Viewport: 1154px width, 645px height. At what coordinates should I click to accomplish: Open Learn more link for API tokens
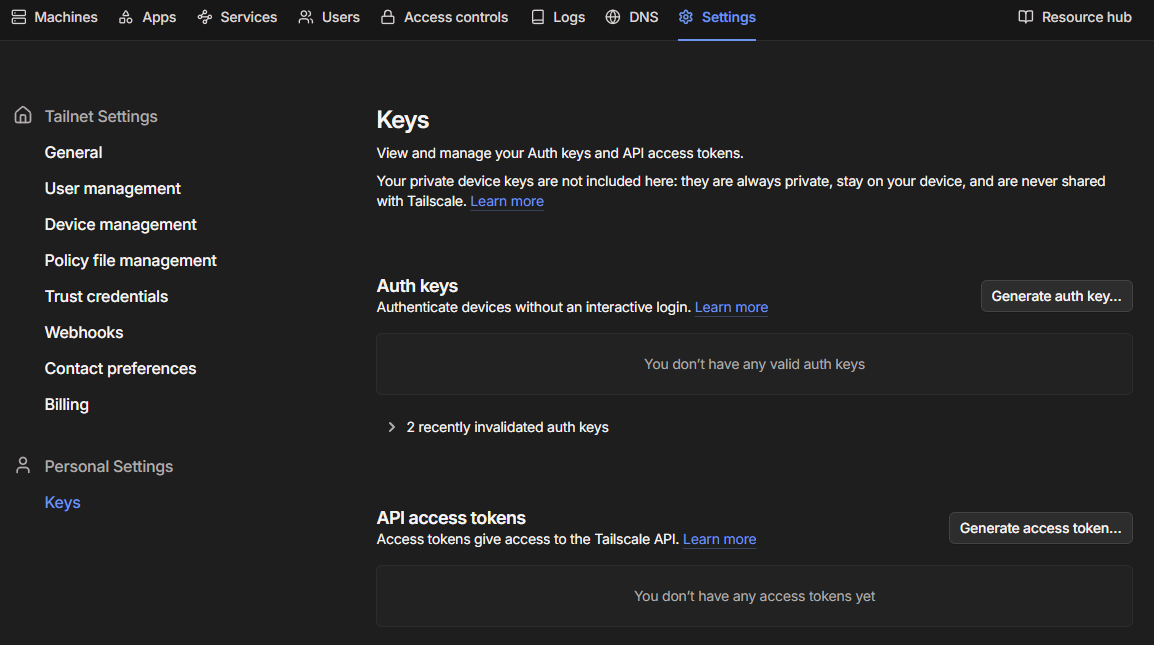pyautogui.click(x=719, y=539)
